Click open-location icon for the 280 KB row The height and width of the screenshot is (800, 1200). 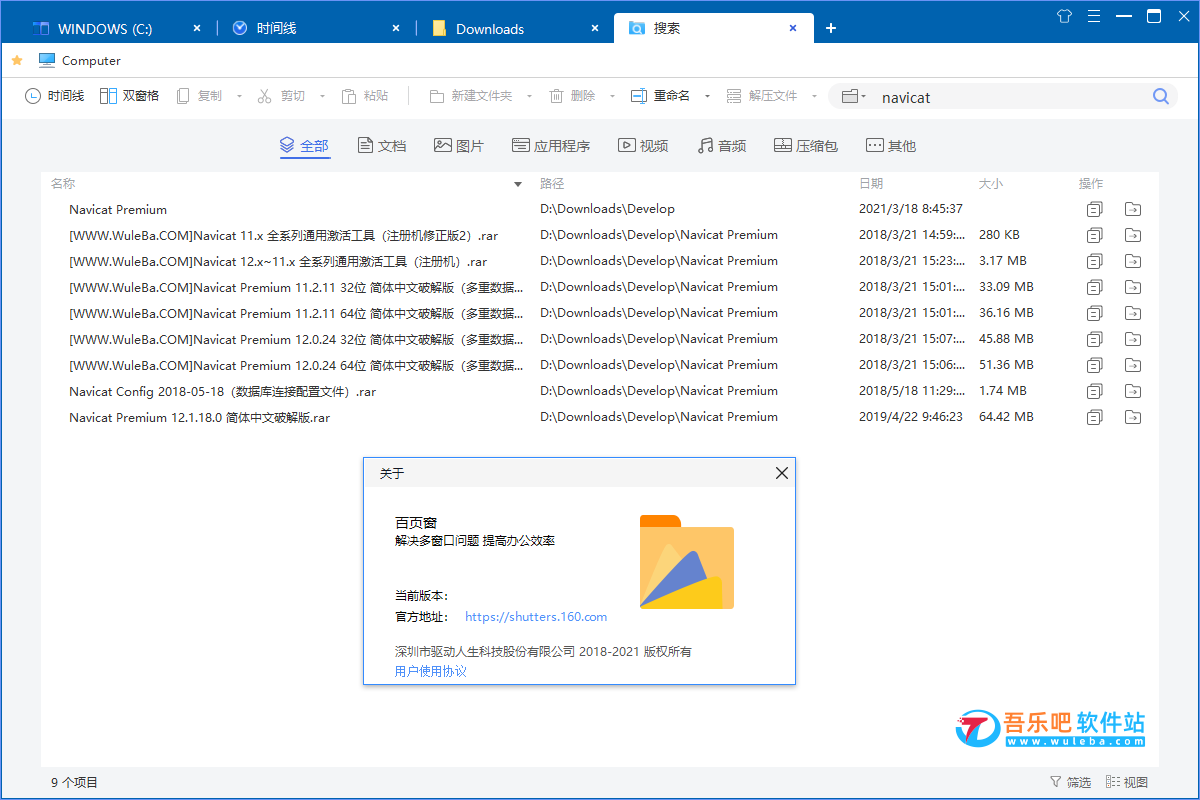[x=1134, y=236]
